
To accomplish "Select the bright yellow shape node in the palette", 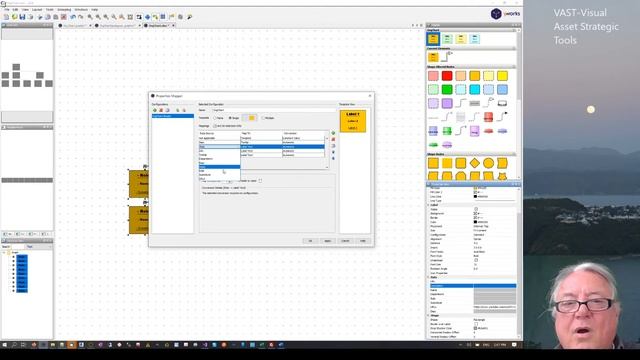I will tap(502, 76).
